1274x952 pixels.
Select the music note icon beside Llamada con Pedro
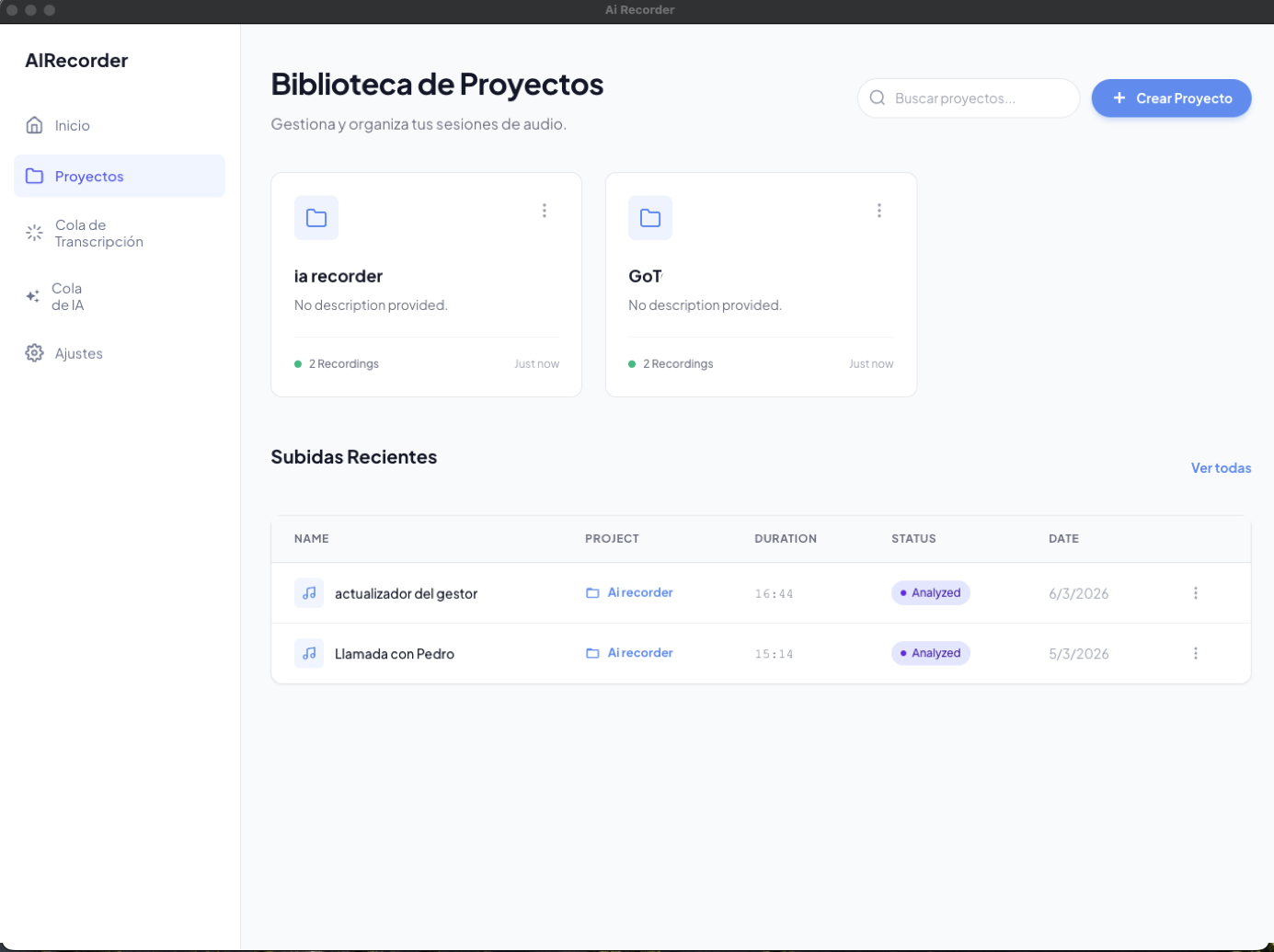tap(309, 653)
